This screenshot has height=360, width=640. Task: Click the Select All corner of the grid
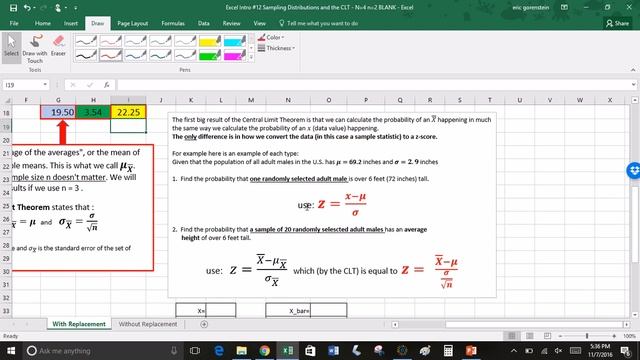(x=6, y=100)
